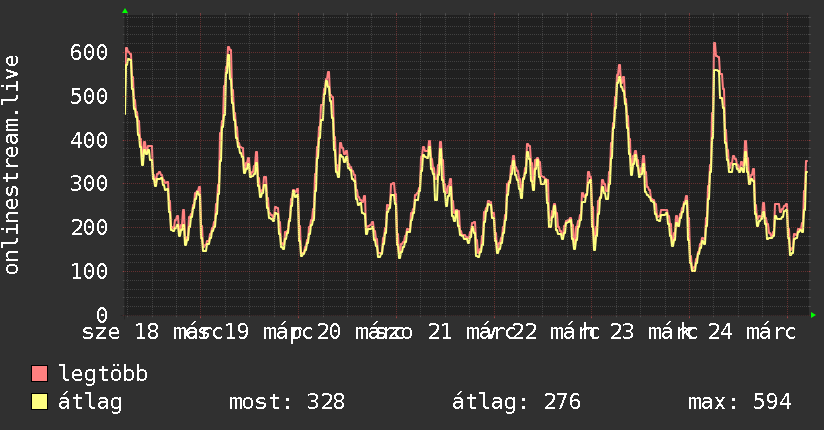
Task: Click the 23 x-axis date label
Action: click(622, 332)
